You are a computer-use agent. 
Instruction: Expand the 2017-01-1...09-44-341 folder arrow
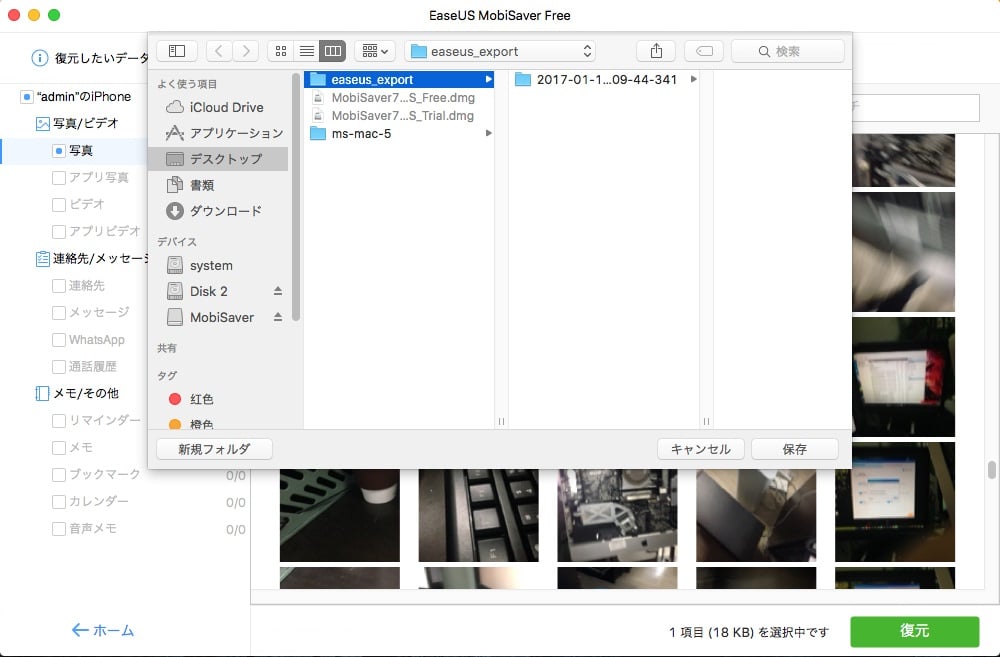click(x=694, y=79)
